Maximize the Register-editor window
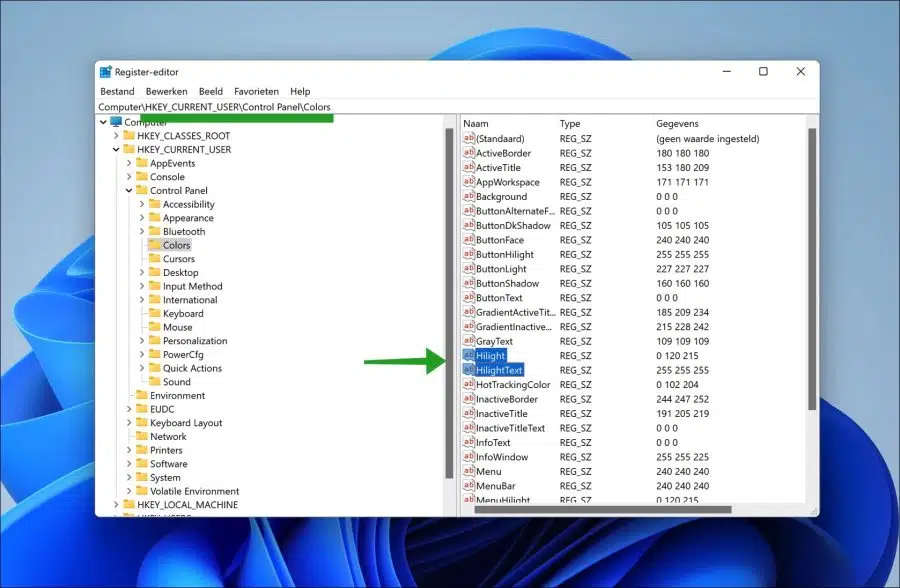The width and height of the screenshot is (900, 588). pos(763,71)
